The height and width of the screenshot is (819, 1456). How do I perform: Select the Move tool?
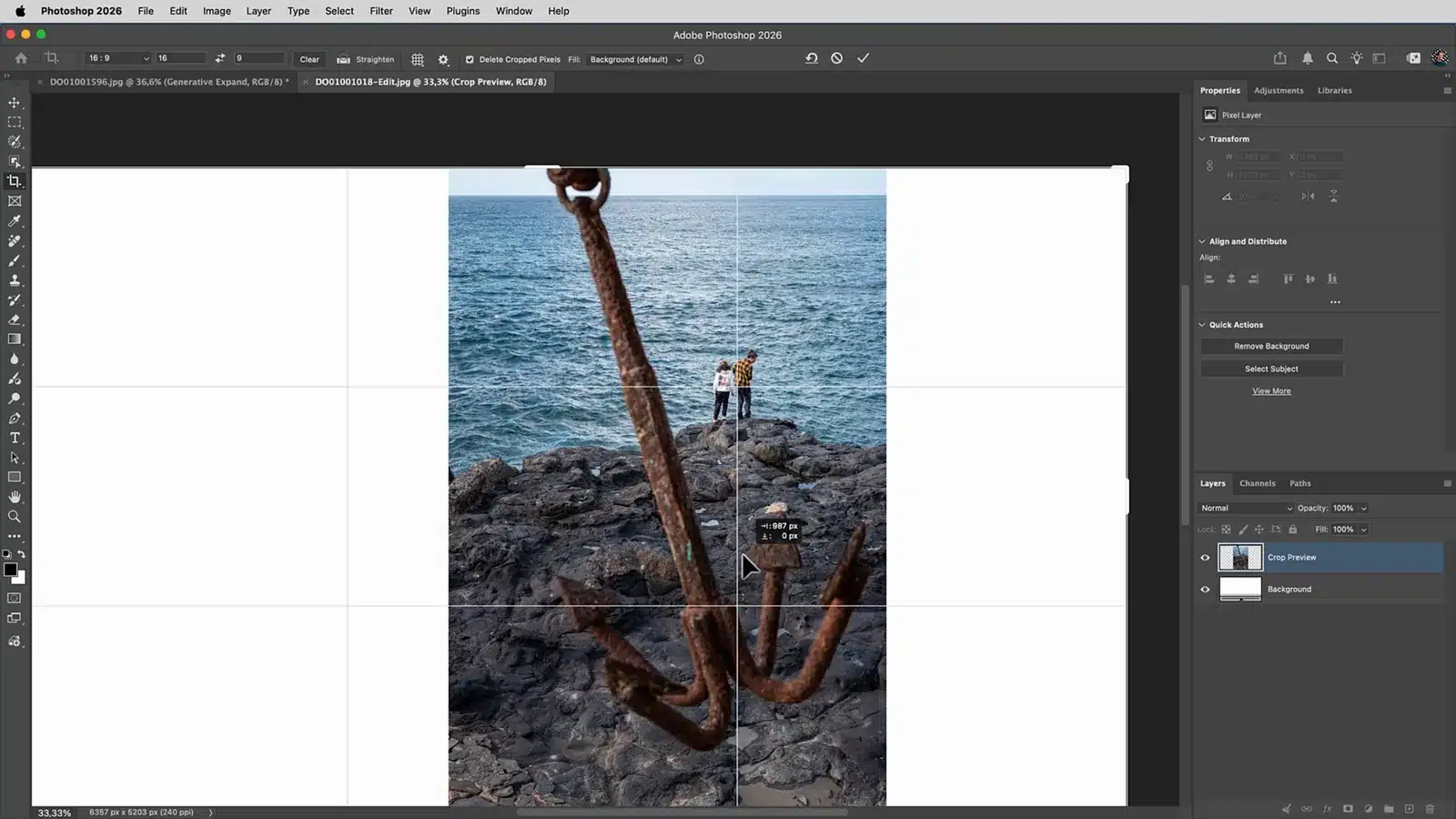[15, 103]
